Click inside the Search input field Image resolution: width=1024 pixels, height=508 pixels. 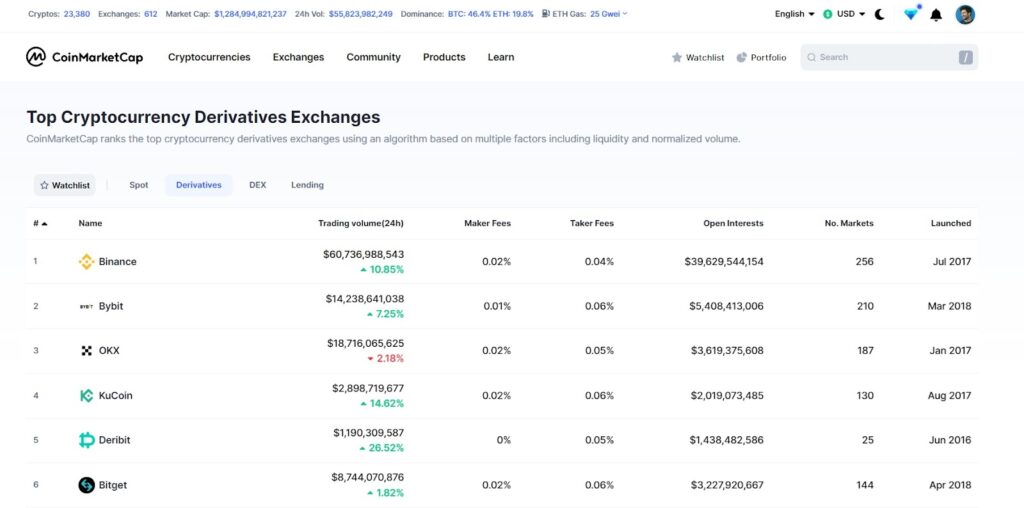point(889,57)
